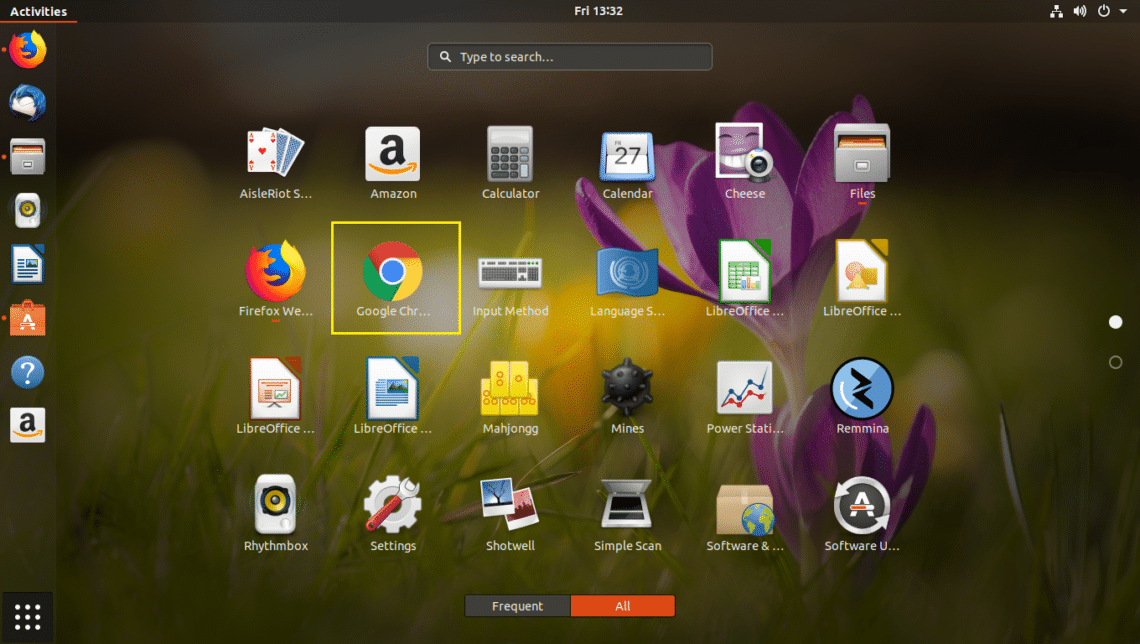Viewport: 1140px width, 644px height.
Task: Go to the first app page indicator
Action: [1115, 322]
